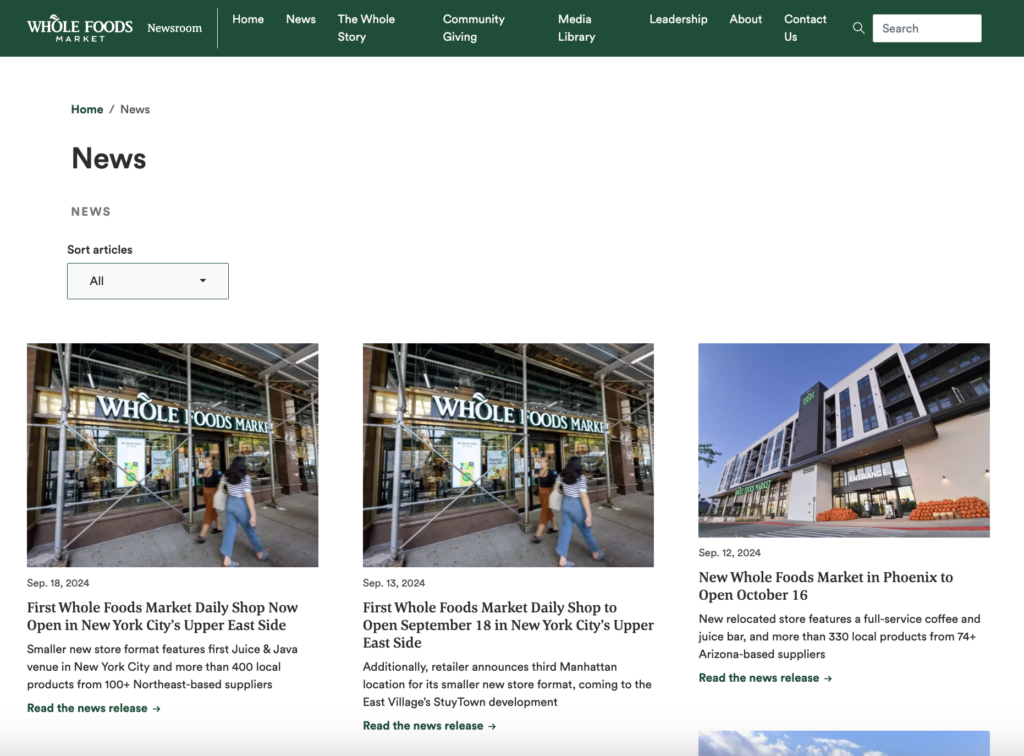The image size is (1024, 756).
Task: Open the Sep. 18 Daily Shop store photo
Action: tap(172, 455)
